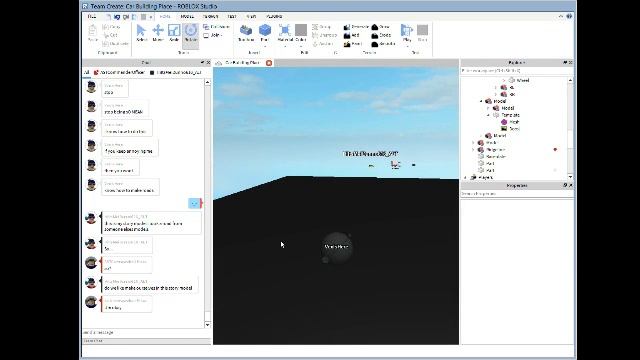
Task: Click the Anchor button
Action: 323,44
